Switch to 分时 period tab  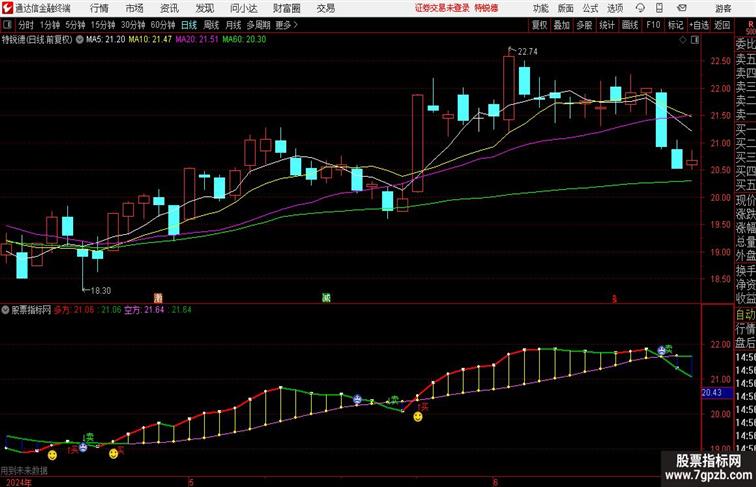(26, 25)
